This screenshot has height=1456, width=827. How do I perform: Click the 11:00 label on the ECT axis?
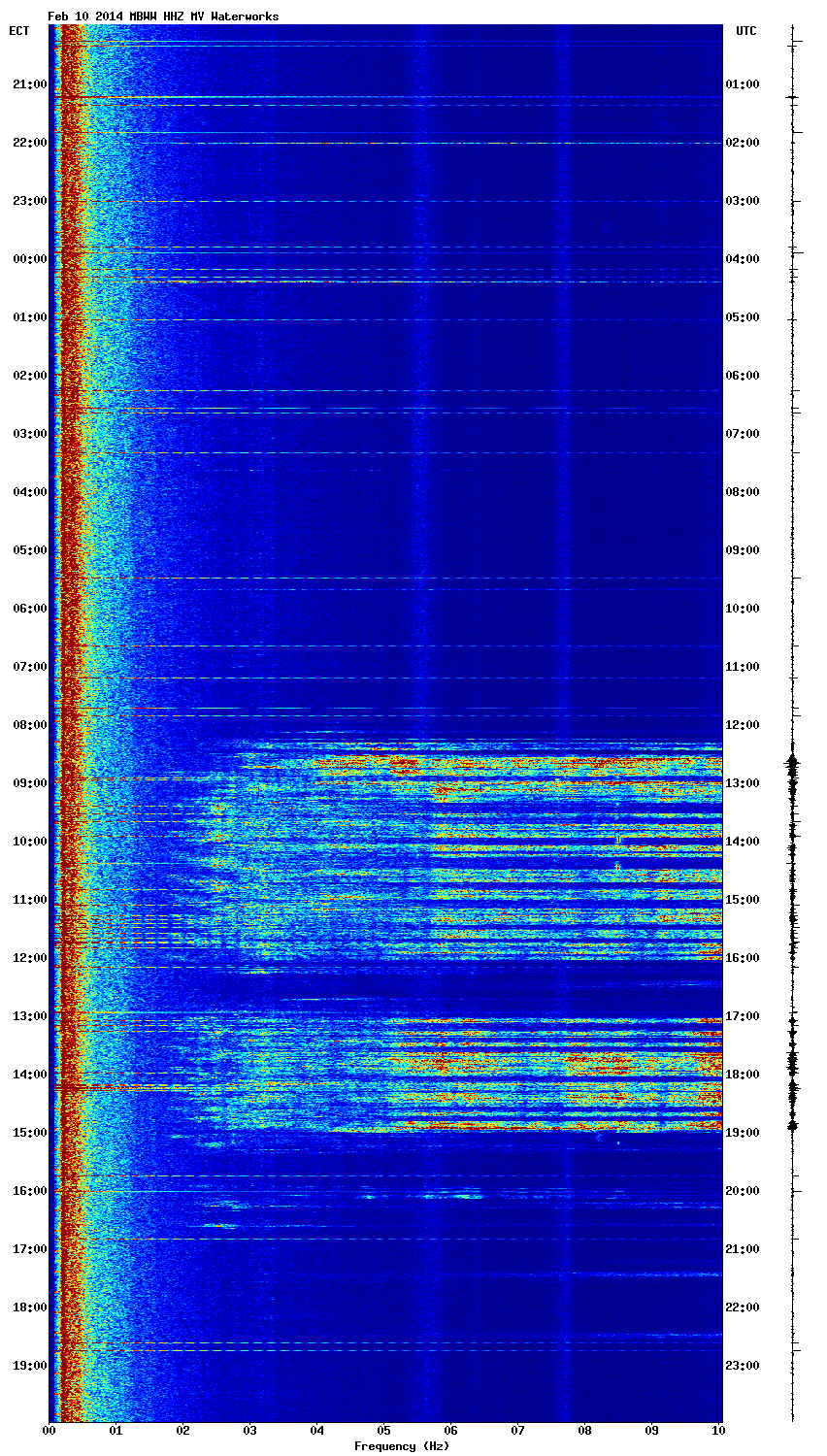point(29,900)
